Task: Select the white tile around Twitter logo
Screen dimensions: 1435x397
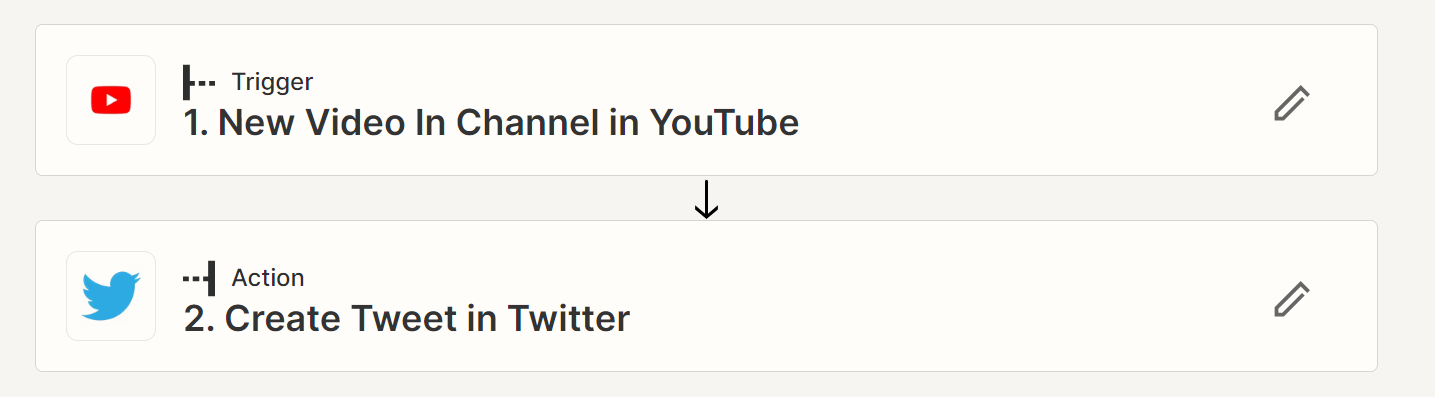Action: [x=111, y=296]
